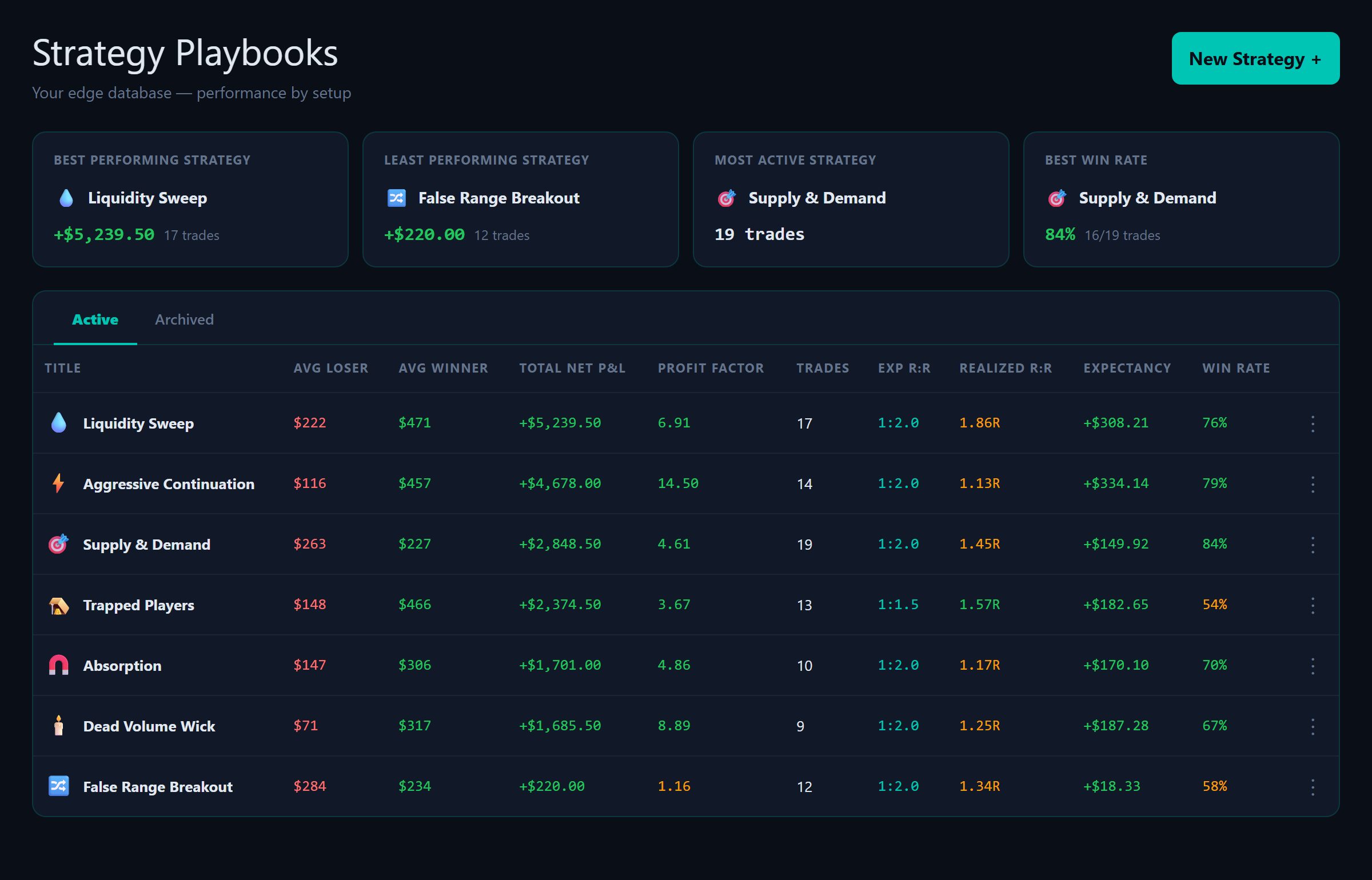Click the Strategy Playbooks page heading
The image size is (1372, 880).
coord(185,54)
